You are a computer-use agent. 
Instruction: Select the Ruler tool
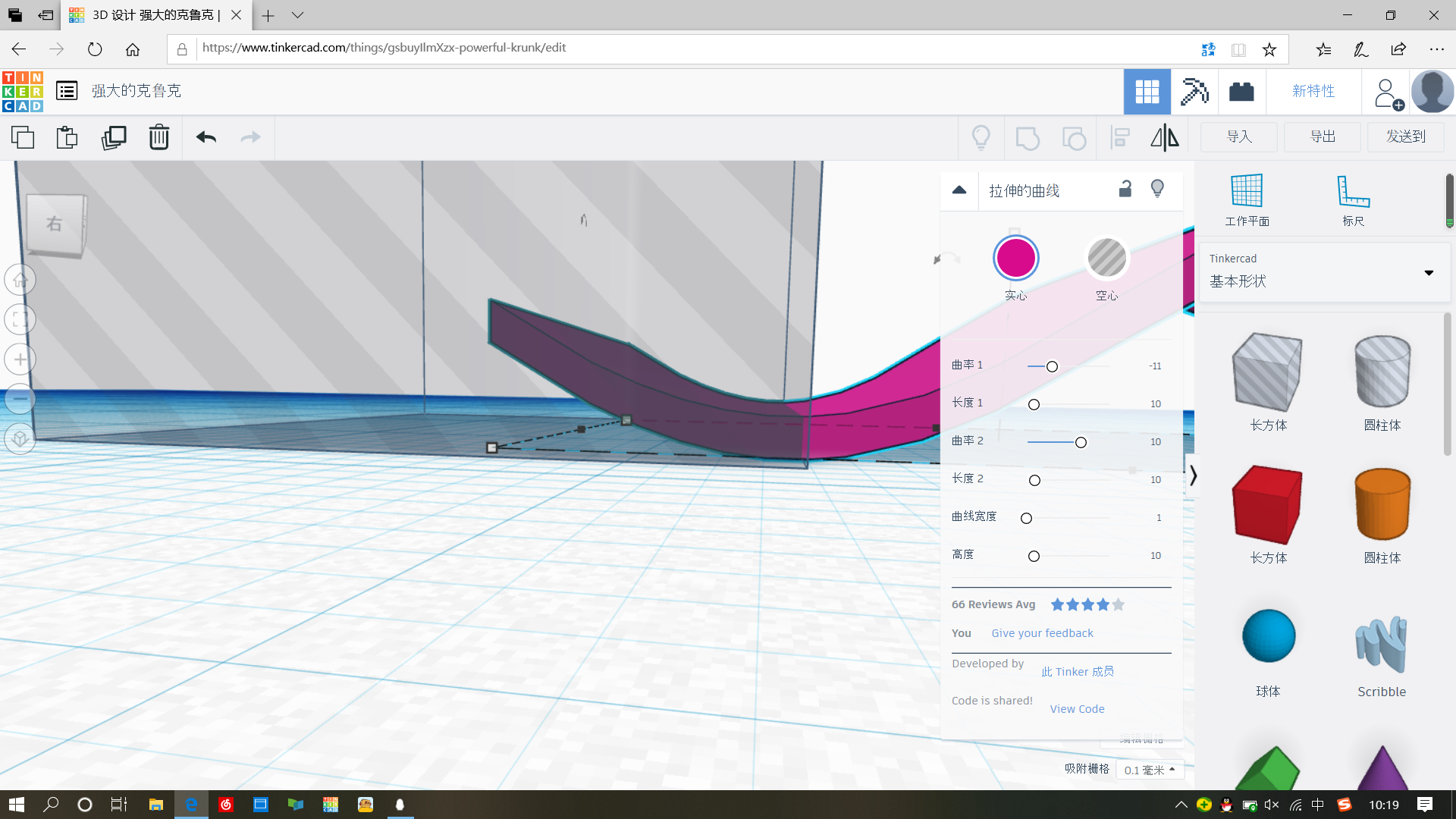pos(1354,199)
